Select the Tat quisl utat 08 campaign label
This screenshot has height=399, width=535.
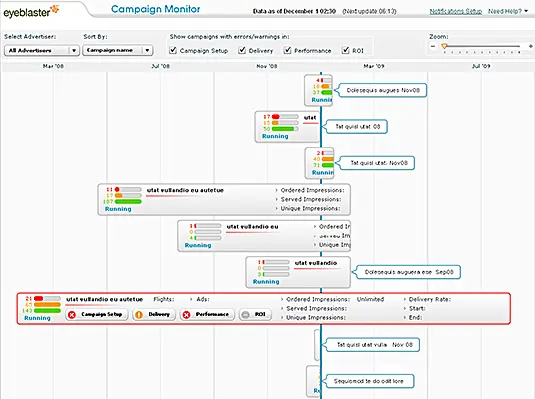(357, 127)
